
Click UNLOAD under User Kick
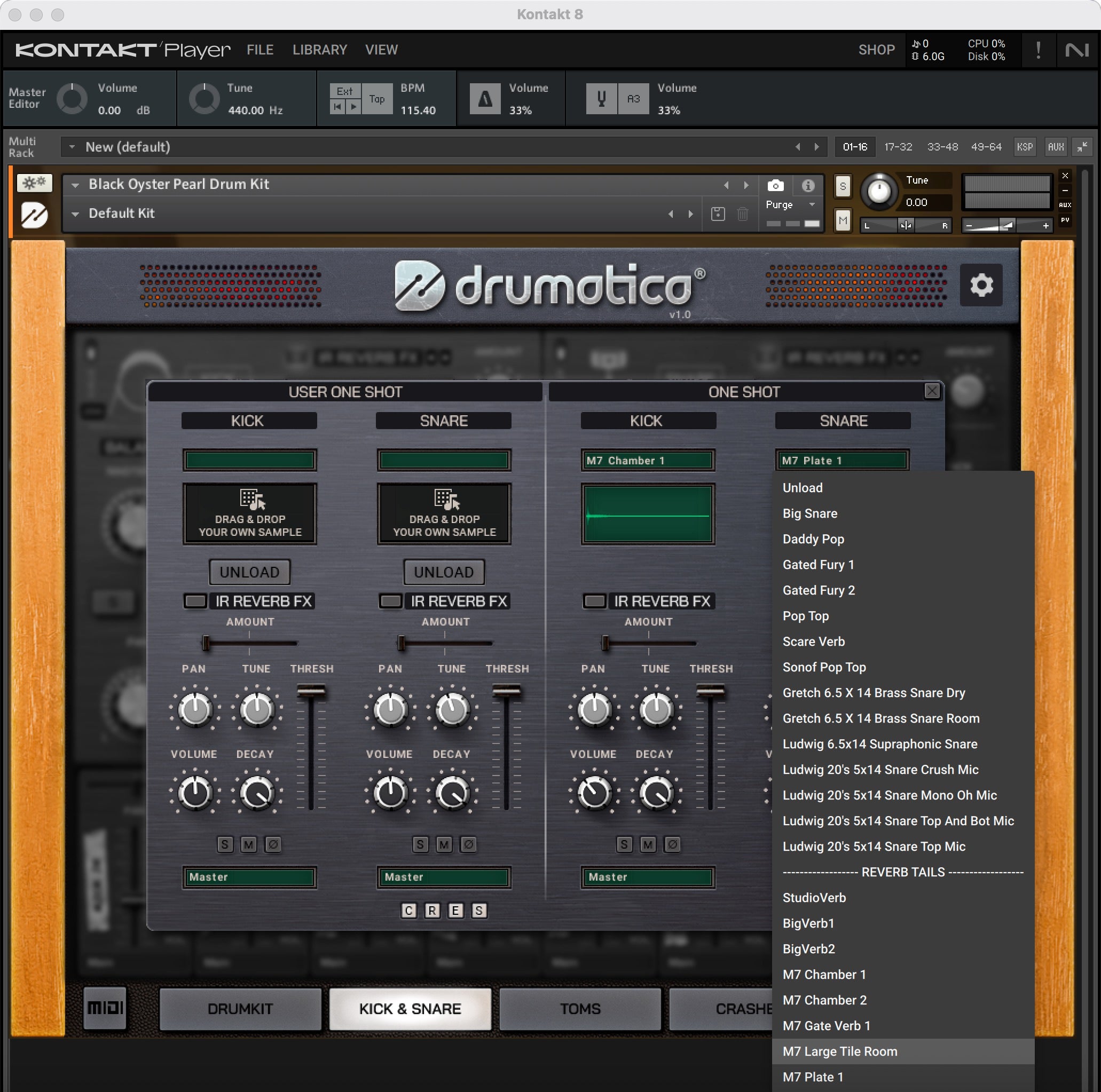pyautogui.click(x=249, y=572)
